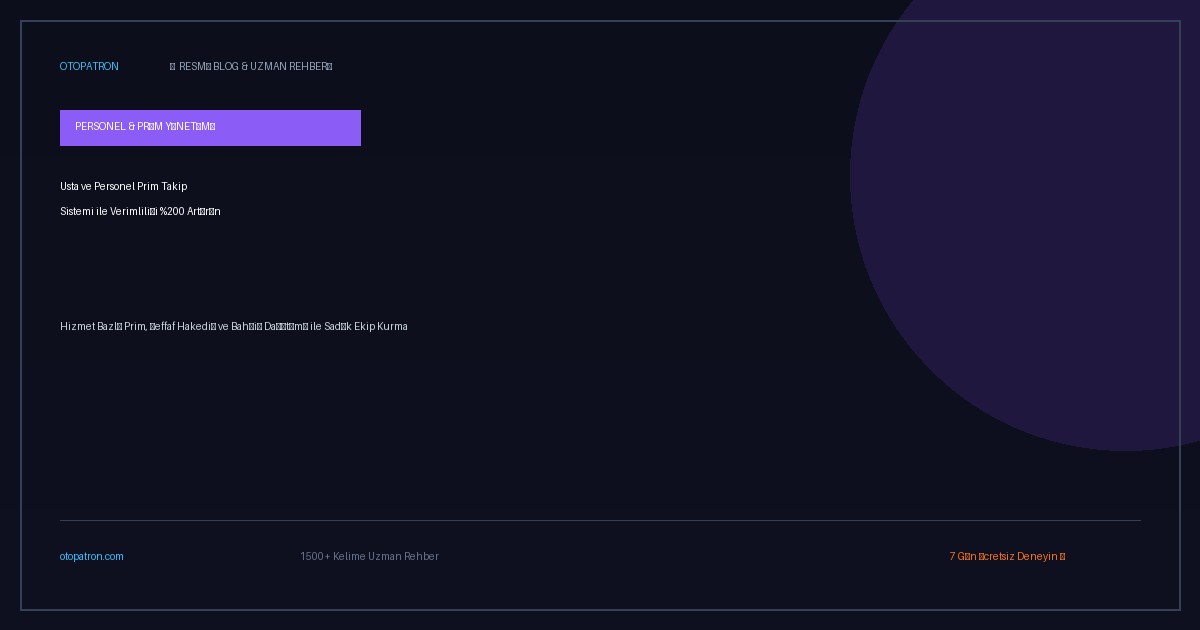Click the glyph icon before RESMİ BLOG
The image size is (1200, 630).
173,67
